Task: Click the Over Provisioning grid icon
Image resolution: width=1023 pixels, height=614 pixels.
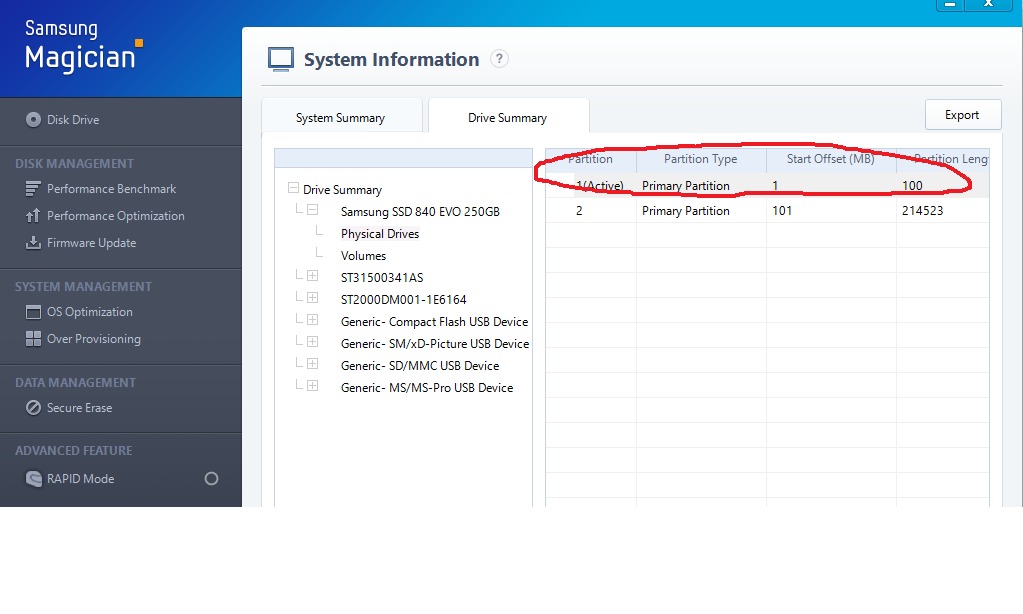Action: pos(33,339)
